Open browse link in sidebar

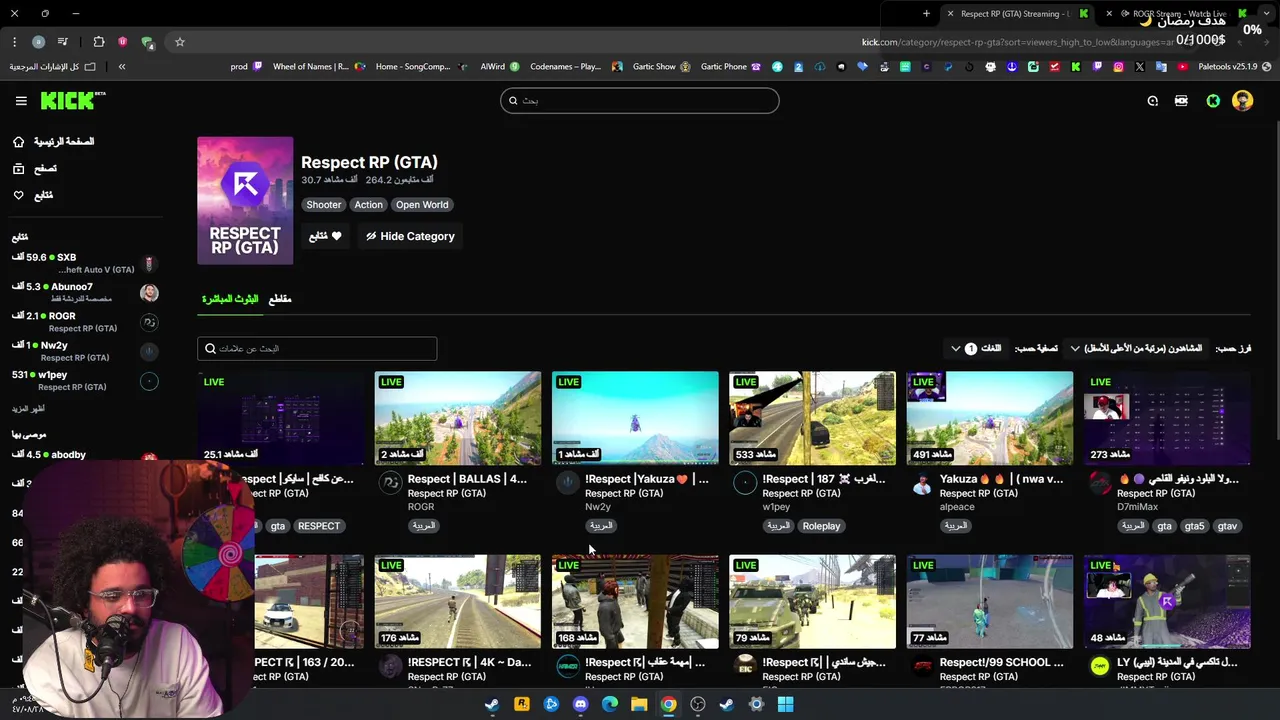pyautogui.click(x=45, y=169)
